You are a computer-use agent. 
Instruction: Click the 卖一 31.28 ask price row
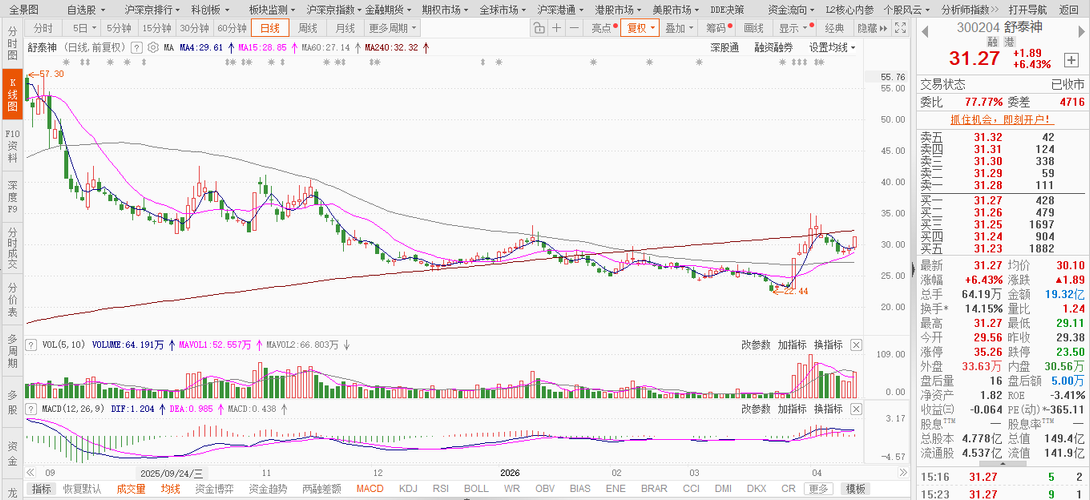tap(1001, 185)
